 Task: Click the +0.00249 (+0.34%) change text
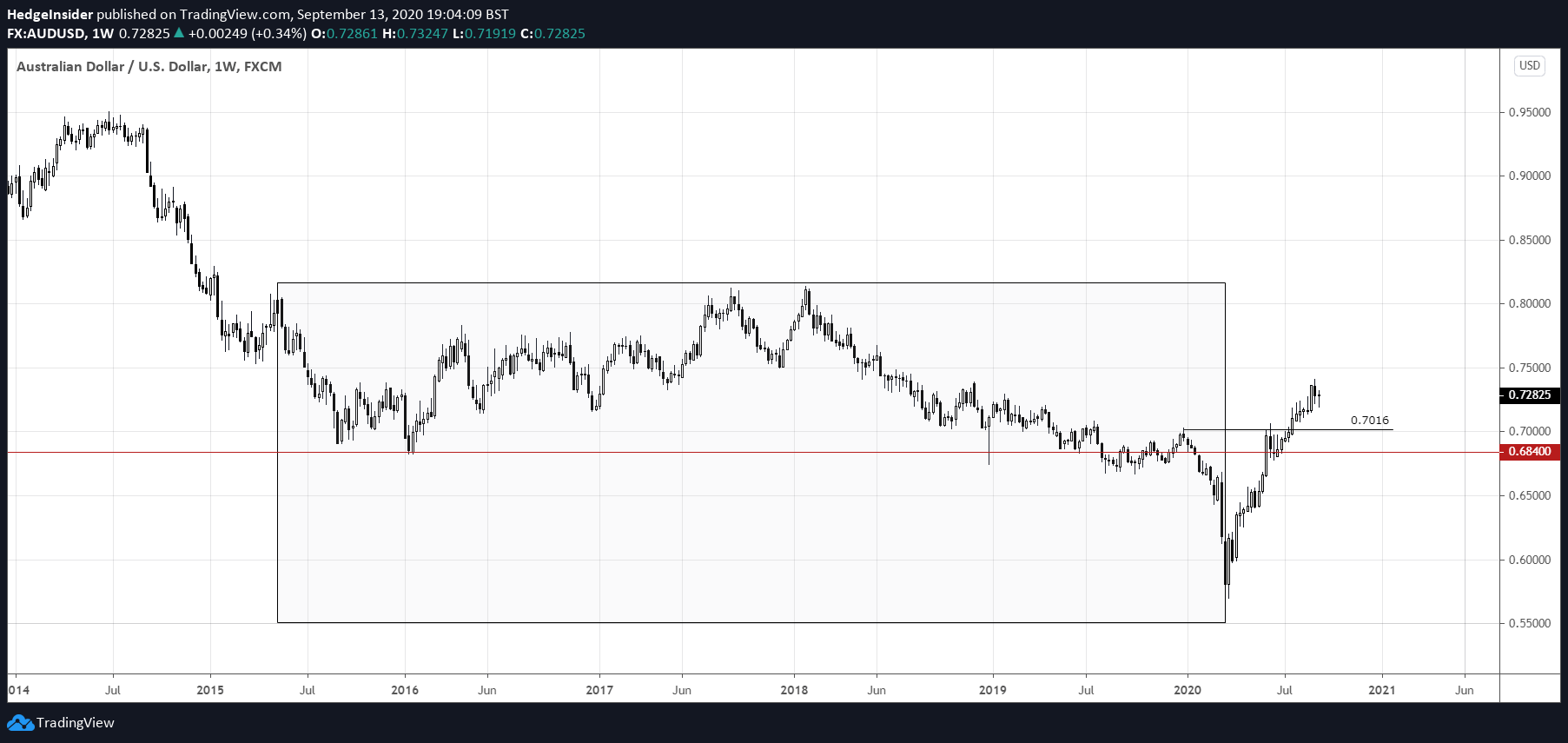pos(248,34)
